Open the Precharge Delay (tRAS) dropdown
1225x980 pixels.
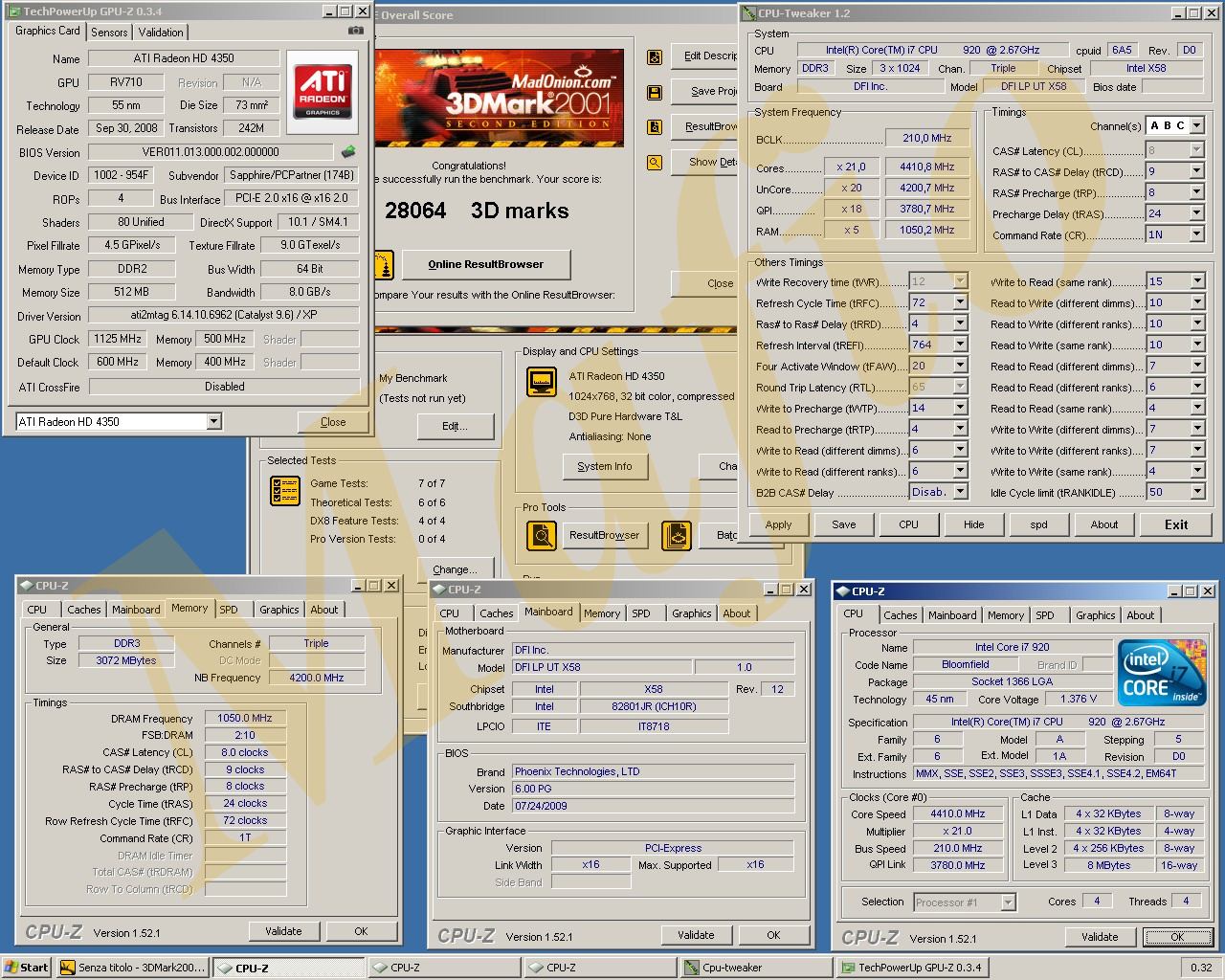[x=1196, y=213]
